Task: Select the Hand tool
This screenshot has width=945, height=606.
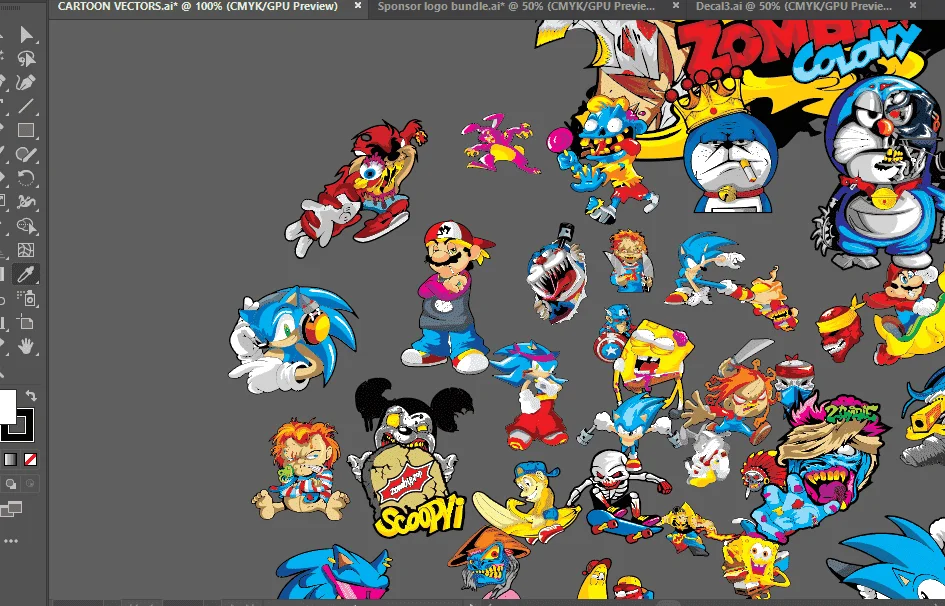Action: point(26,346)
